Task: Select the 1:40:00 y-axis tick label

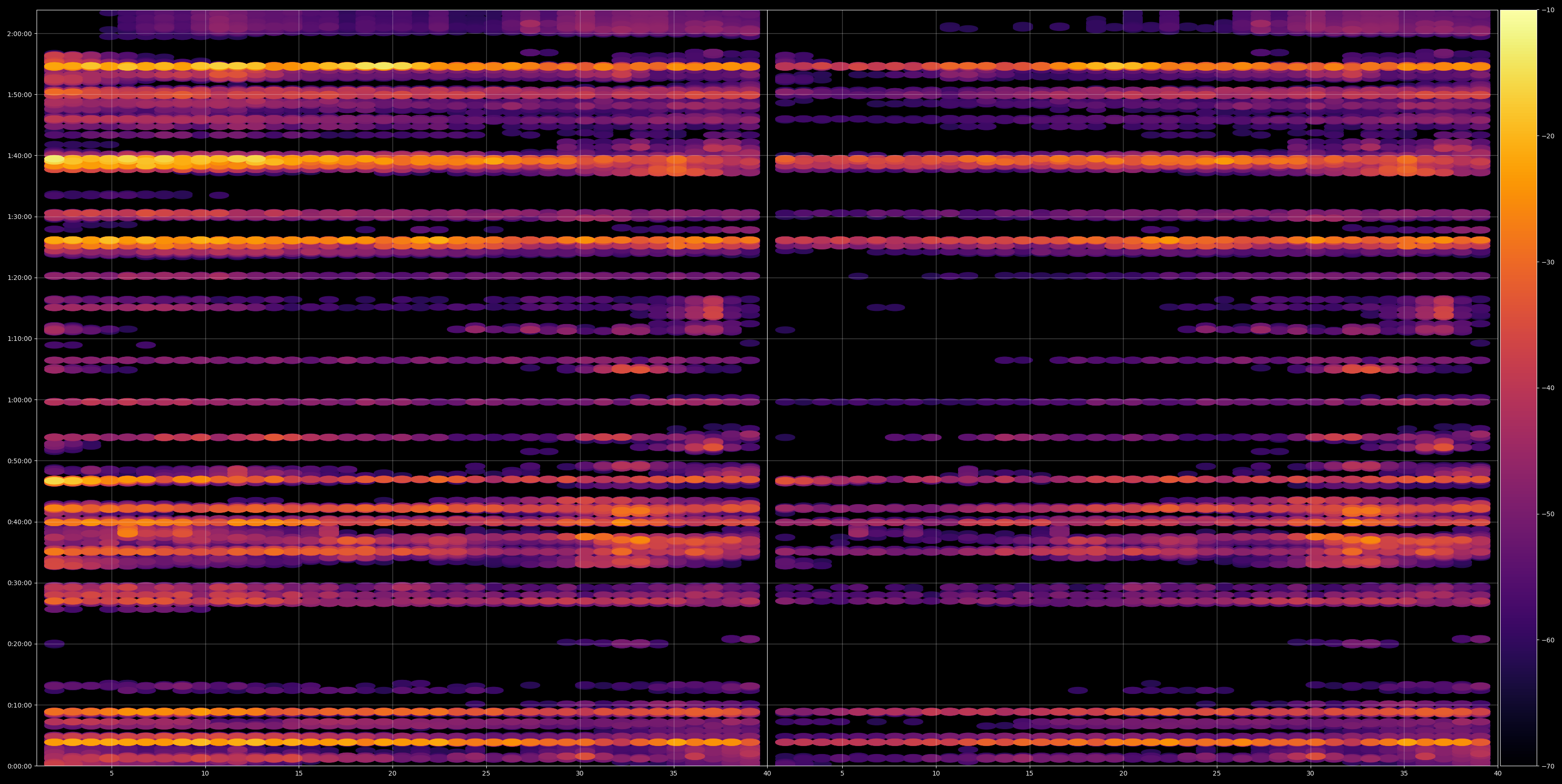Action: pos(19,156)
